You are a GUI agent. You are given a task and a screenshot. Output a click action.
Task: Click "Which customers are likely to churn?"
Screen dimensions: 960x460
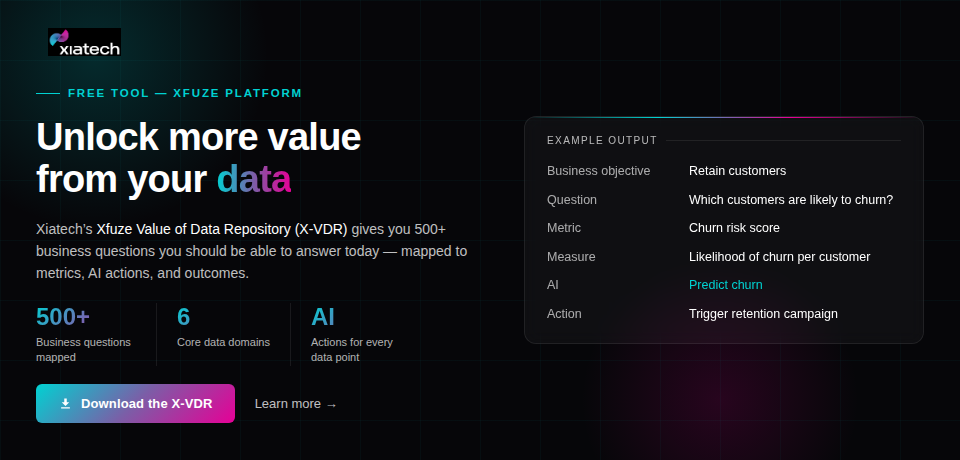(790, 200)
